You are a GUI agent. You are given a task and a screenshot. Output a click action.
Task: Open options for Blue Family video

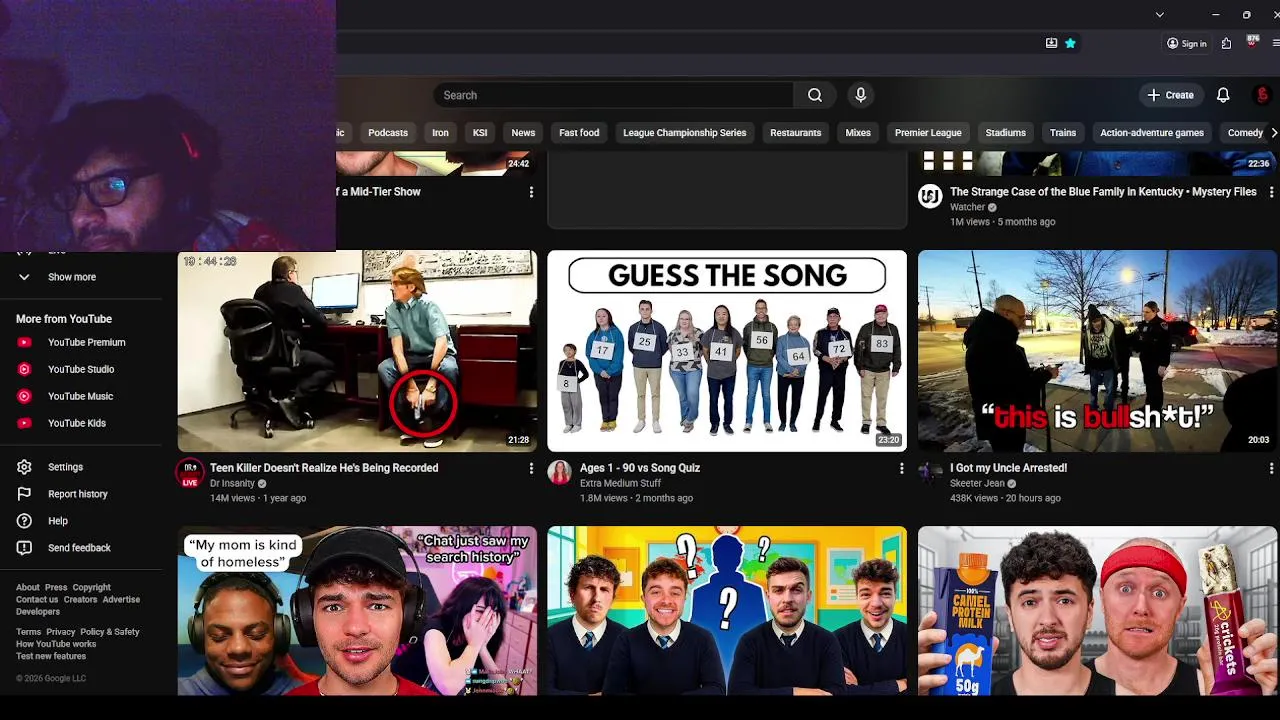1271,192
